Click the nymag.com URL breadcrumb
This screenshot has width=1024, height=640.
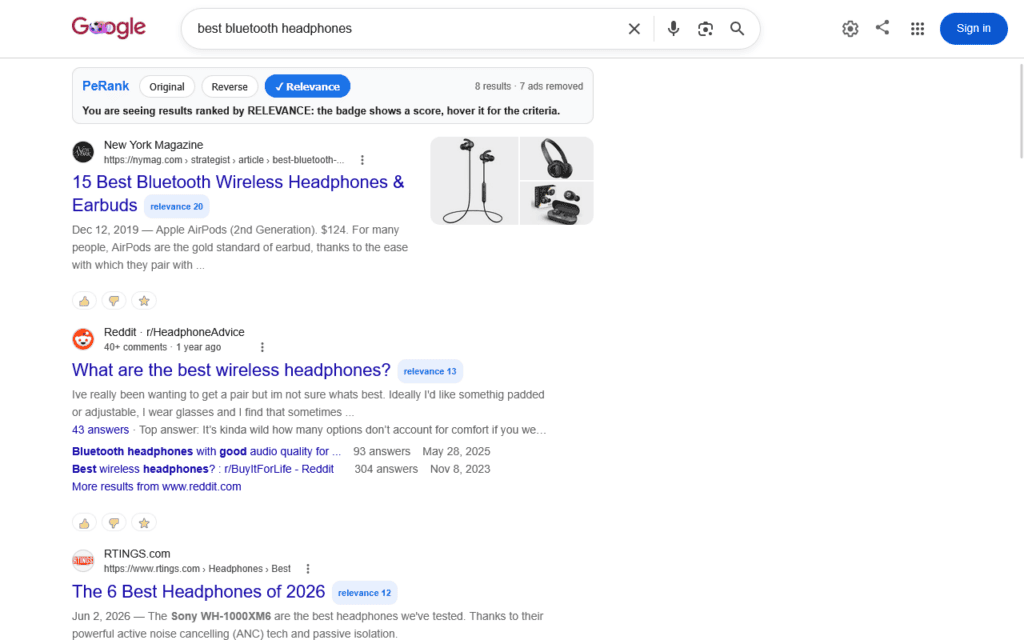pyautogui.click(x=224, y=160)
